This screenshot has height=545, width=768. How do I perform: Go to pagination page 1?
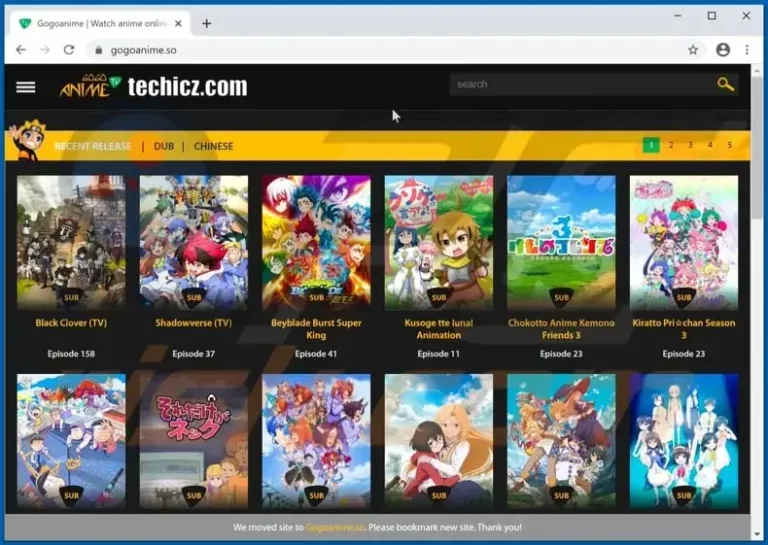tap(651, 145)
